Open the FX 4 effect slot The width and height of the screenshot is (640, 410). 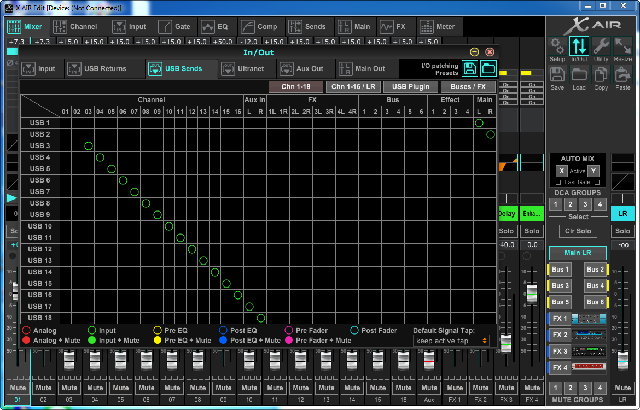tap(577, 368)
